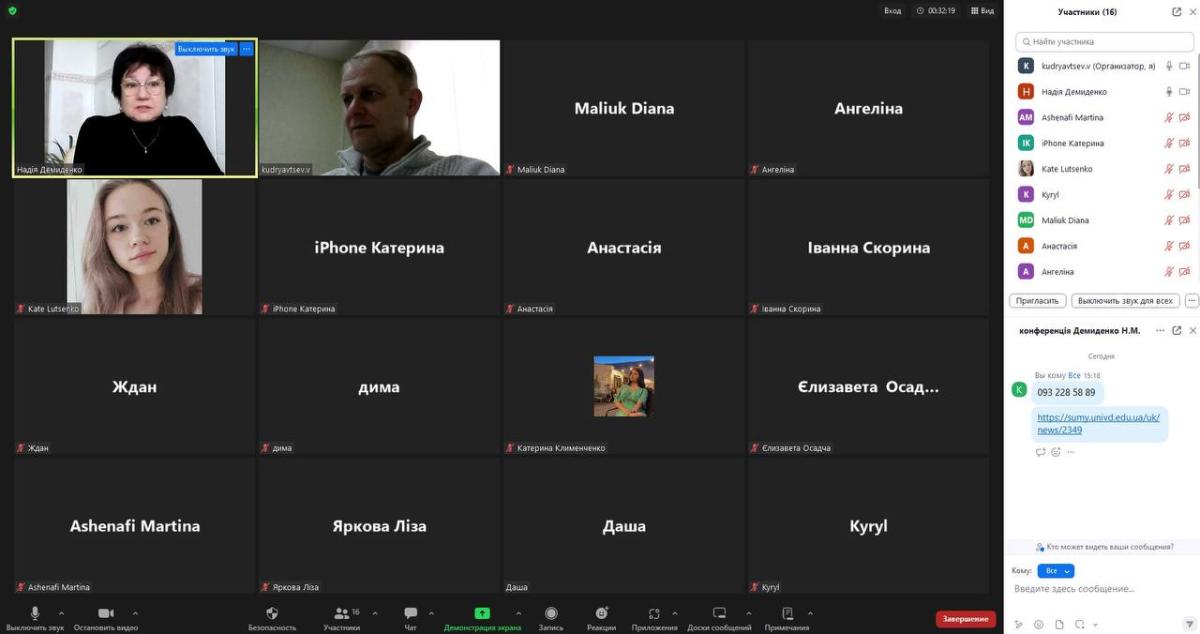Image resolution: width=1200 pixels, height=634 pixels.
Task: Click the red Завершение end meeting button
Action: point(965,619)
